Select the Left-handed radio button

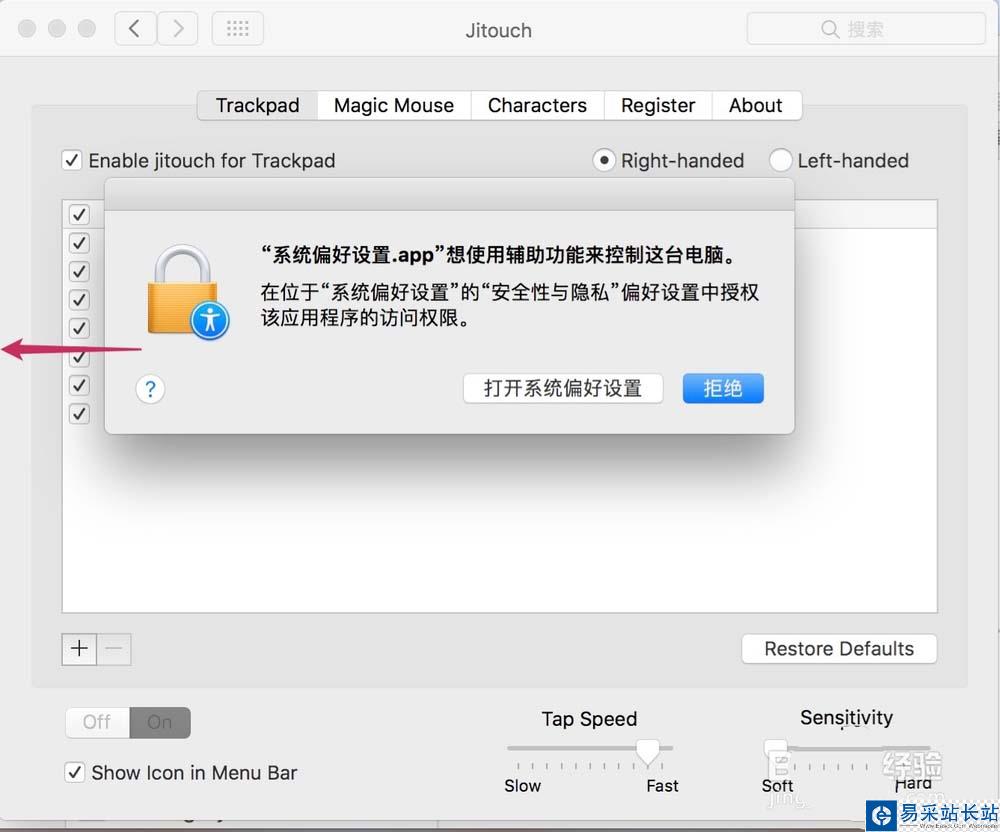(x=781, y=160)
